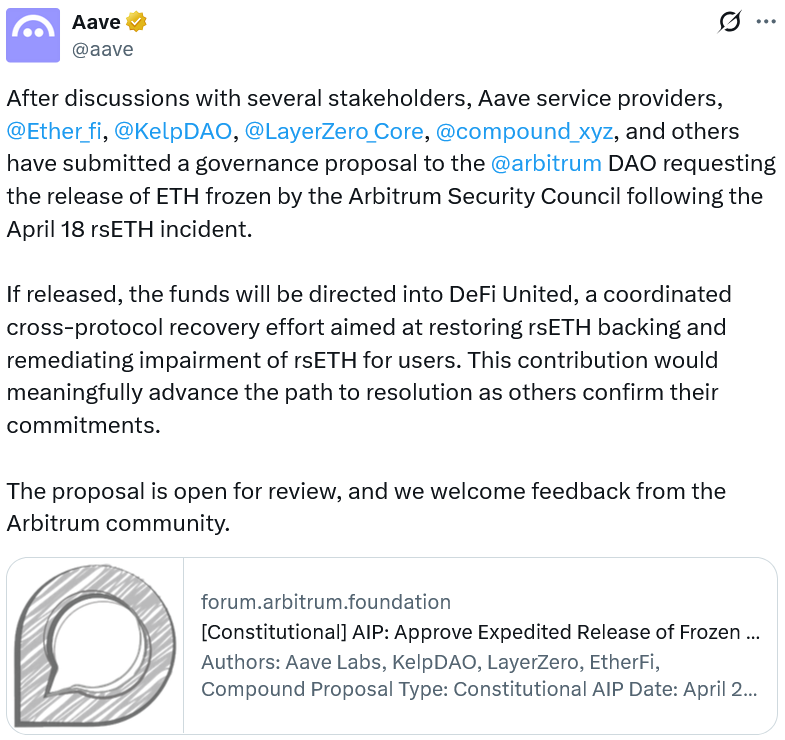
Task: Click the "Arbitrum community." closing text
Action: click(x=118, y=523)
